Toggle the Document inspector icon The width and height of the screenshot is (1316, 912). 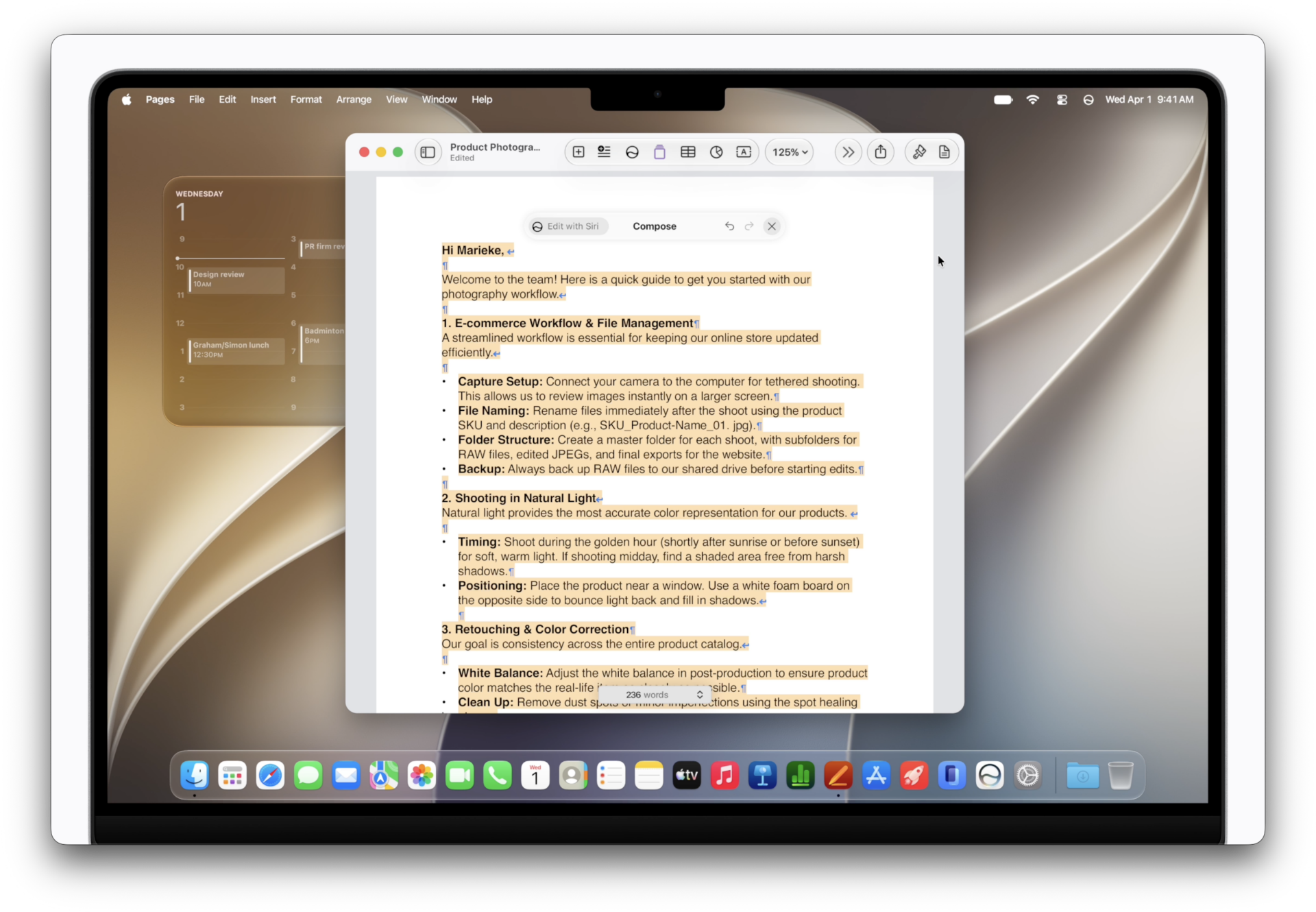coord(945,152)
